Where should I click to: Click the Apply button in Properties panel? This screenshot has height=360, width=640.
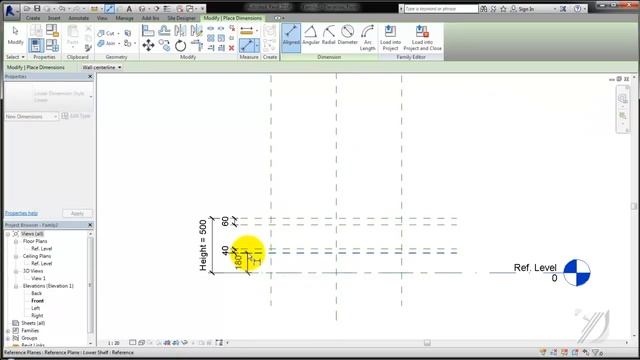pos(77,213)
